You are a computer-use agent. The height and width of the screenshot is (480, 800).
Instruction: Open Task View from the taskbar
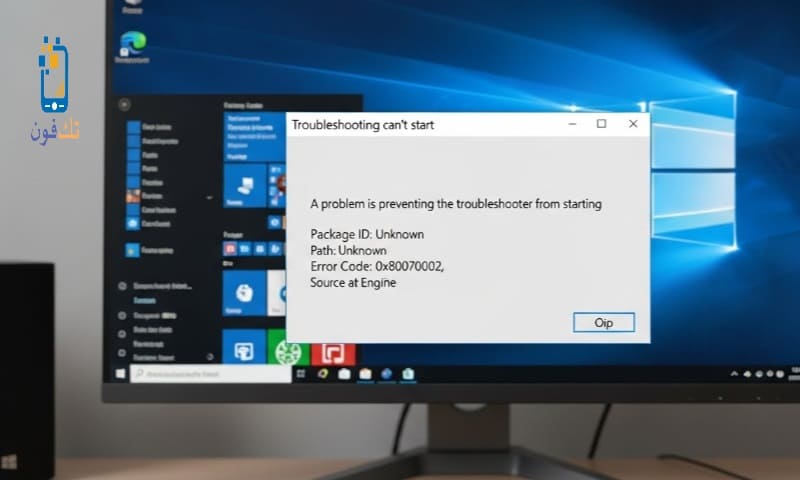(x=300, y=374)
